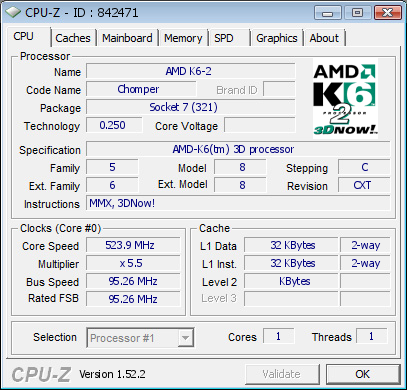Image resolution: width=407 pixels, height=390 pixels.
Task: Click the CPU-Z app icon in title bar
Action: tap(13, 13)
